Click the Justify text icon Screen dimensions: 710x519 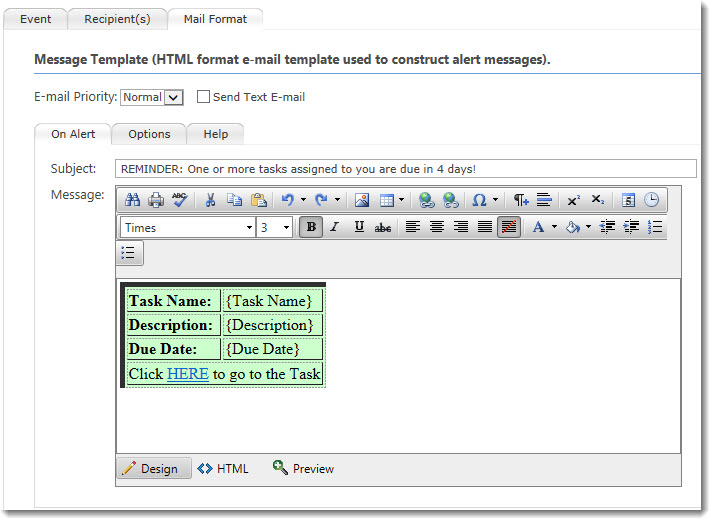[485, 226]
